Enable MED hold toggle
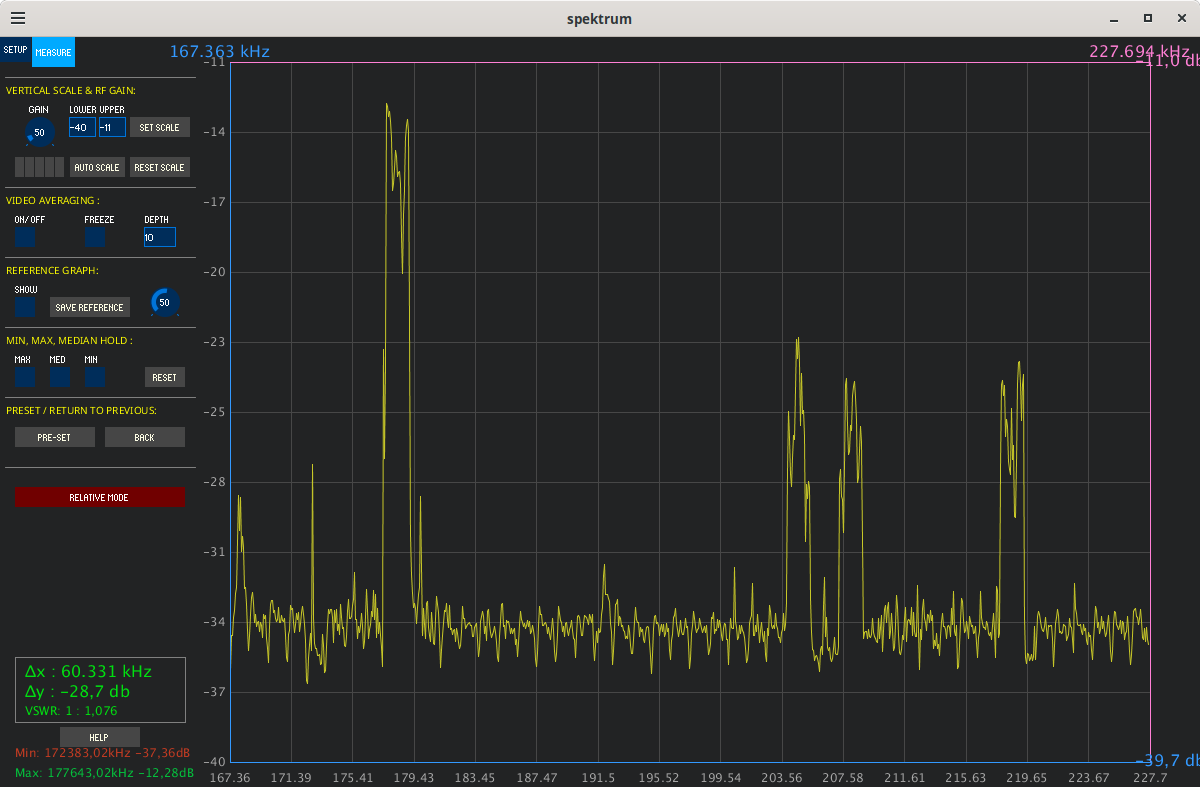The width and height of the screenshot is (1200, 787). (60, 377)
